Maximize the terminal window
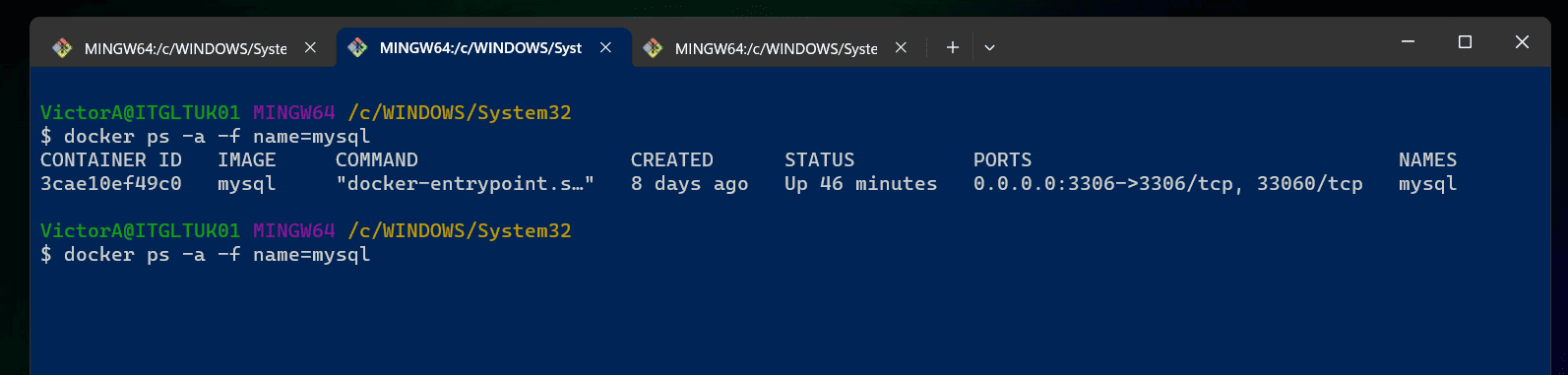The image size is (1568, 375). pos(1465,41)
